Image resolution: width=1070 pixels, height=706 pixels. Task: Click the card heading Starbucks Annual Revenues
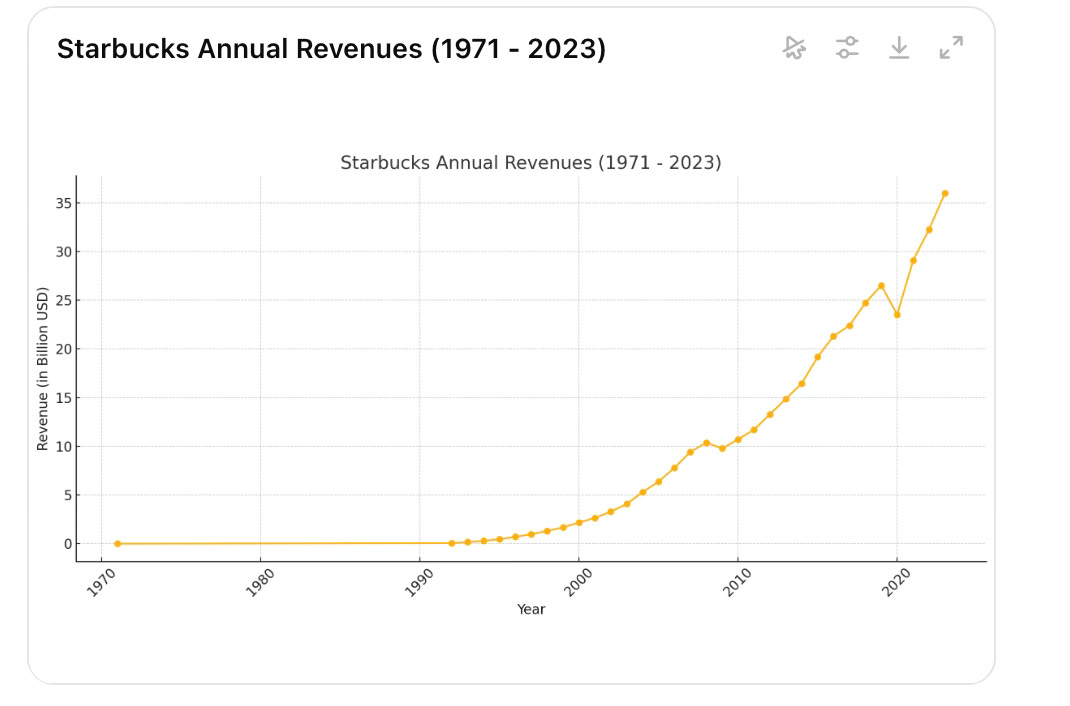click(x=331, y=49)
